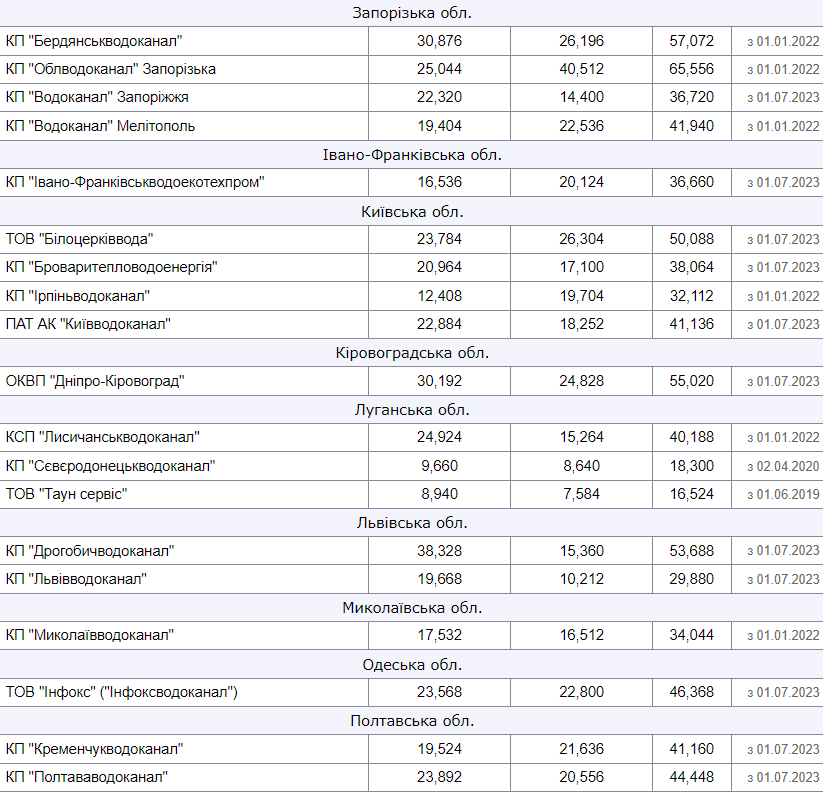This screenshot has height=792, width=823.
Task: Select the КП "Львівводоканал" name cell
Action: pyautogui.click(x=76, y=579)
